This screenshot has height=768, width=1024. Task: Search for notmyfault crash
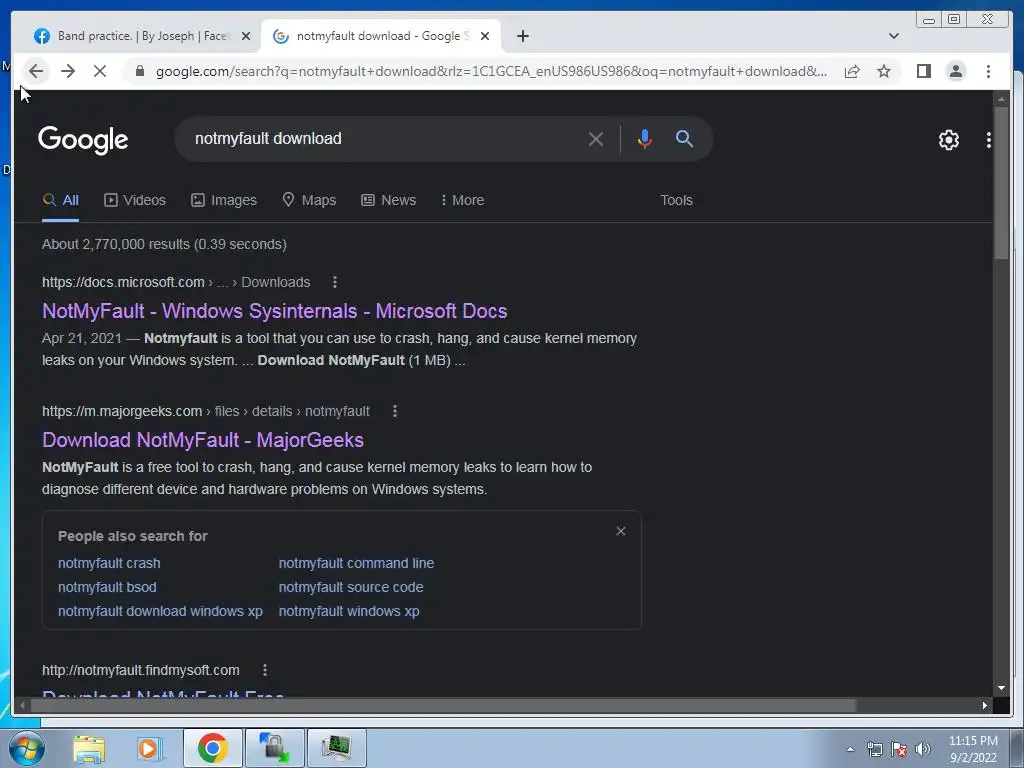click(109, 564)
